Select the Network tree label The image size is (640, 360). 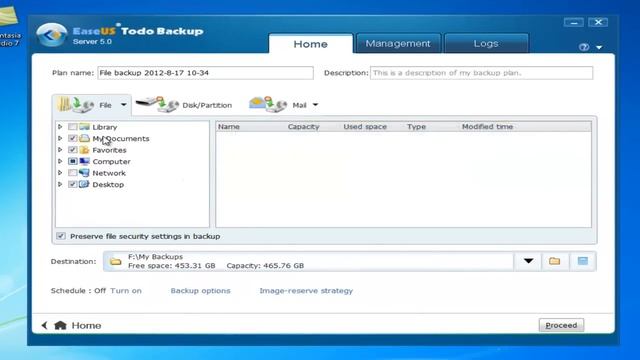(x=109, y=173)
